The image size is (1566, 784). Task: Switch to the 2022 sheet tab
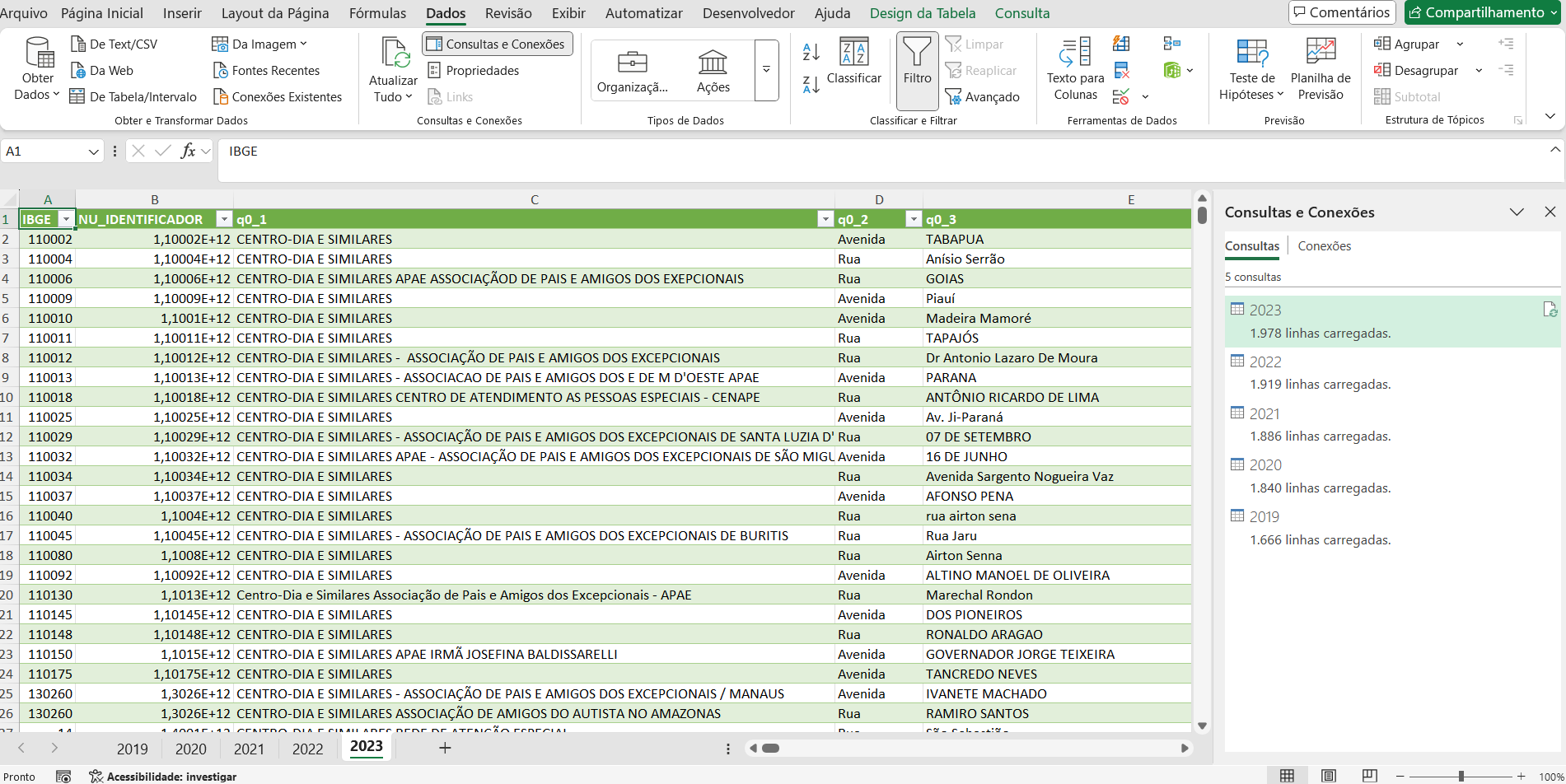coord(307,749)
